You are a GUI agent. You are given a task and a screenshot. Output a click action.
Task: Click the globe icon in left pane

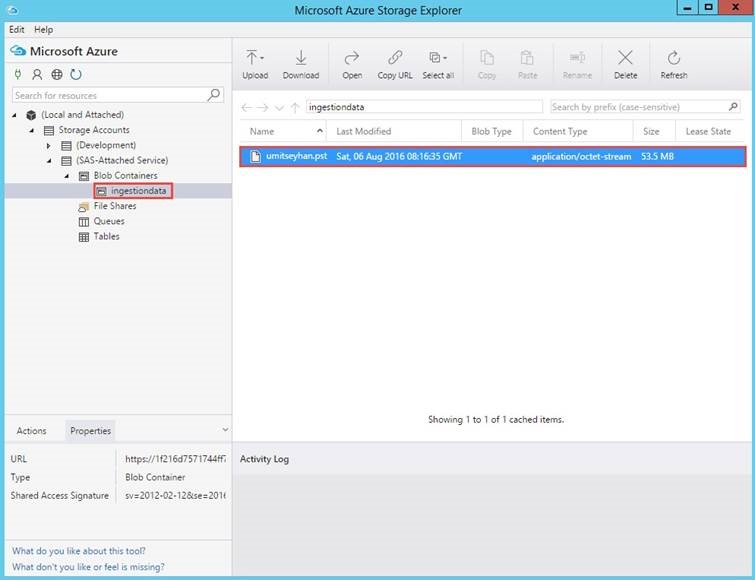pos(57,74)
